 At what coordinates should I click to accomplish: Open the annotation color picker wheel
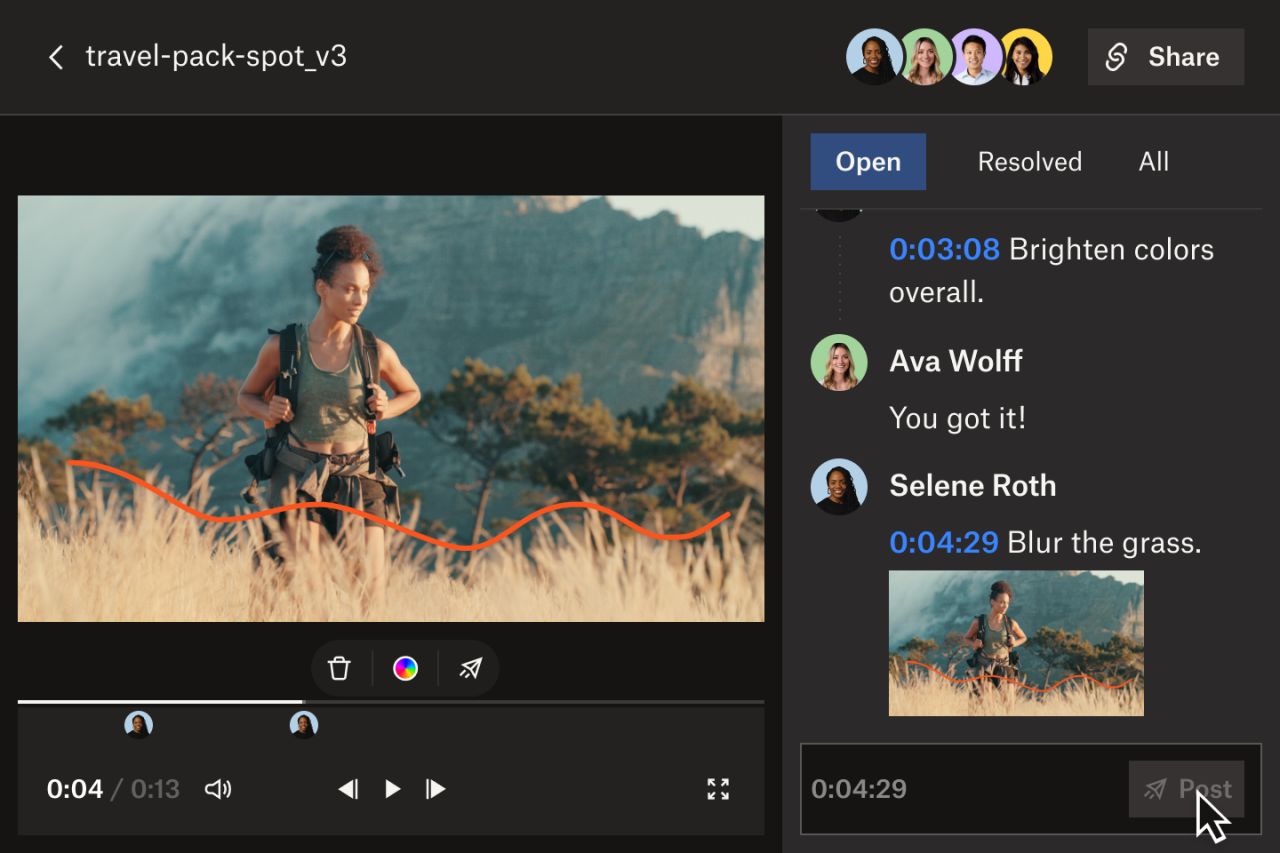(404, 667)
